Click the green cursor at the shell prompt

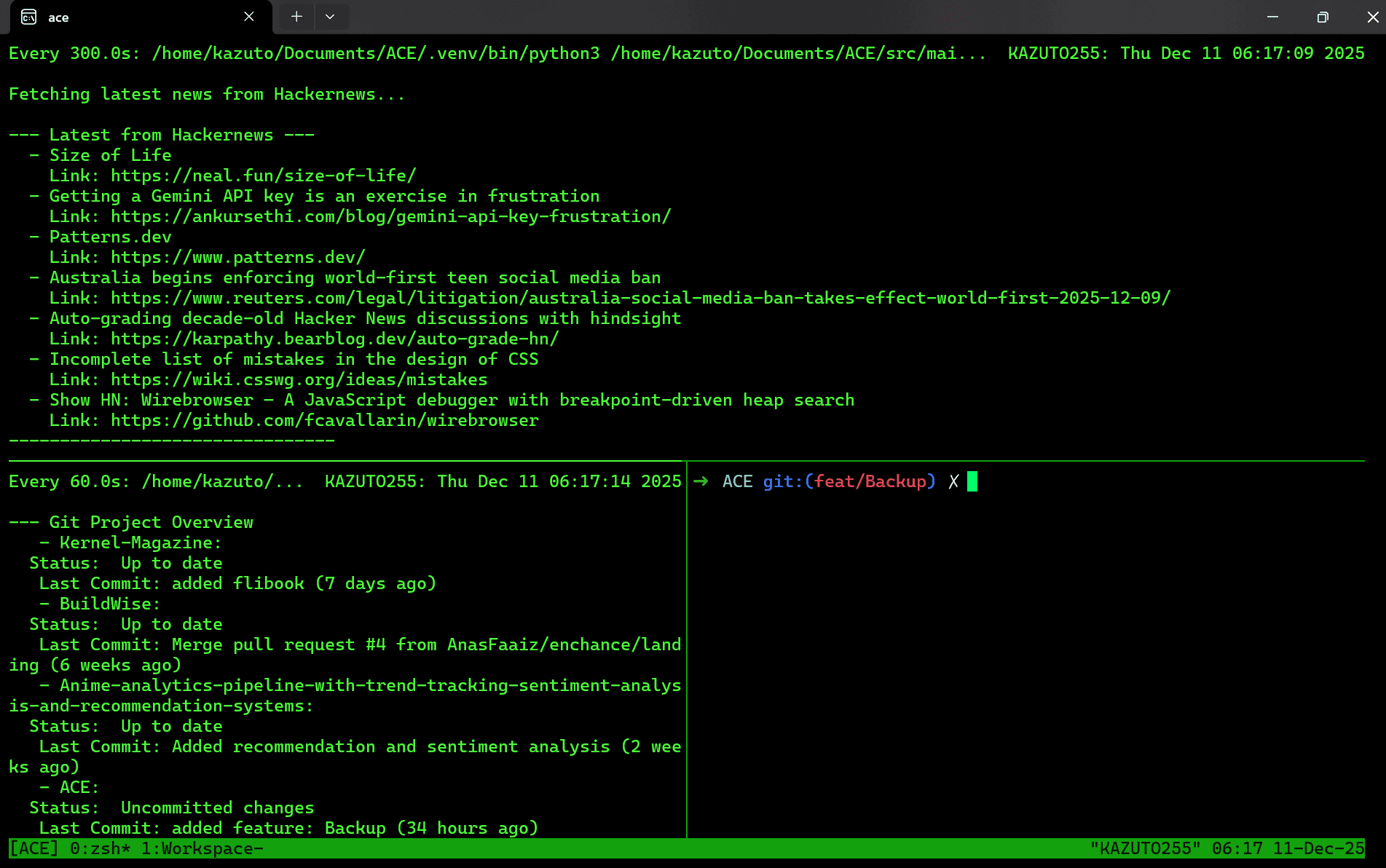[972, 481]
